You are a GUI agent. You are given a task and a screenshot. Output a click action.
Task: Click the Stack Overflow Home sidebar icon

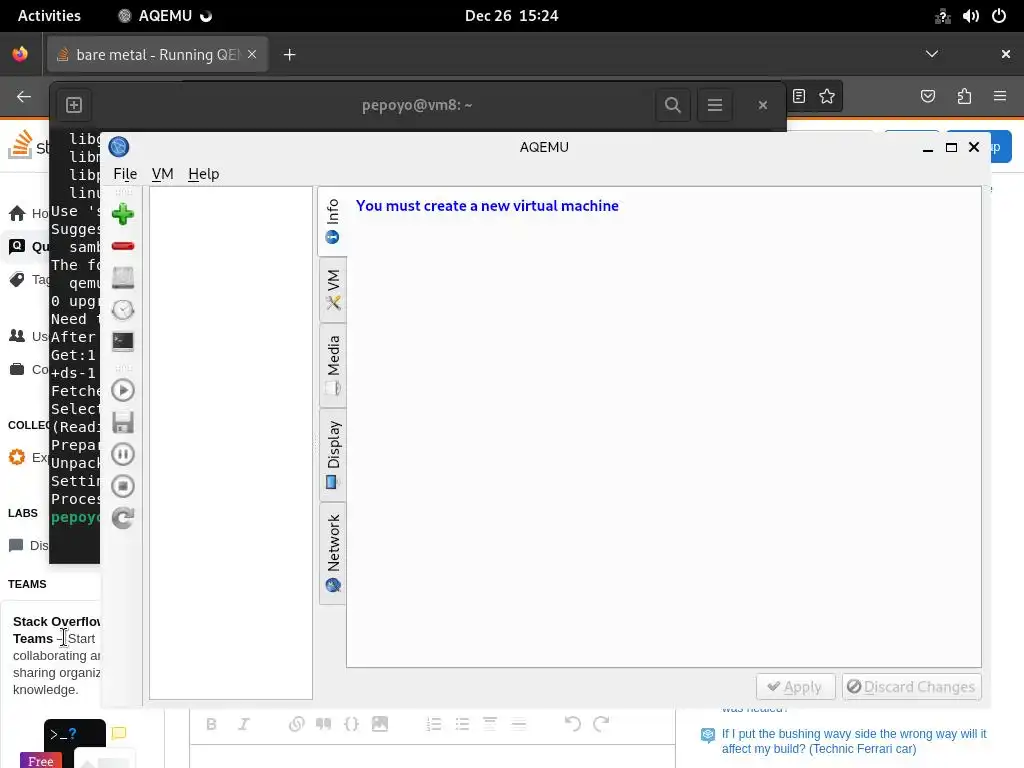(x=17, y=213)
